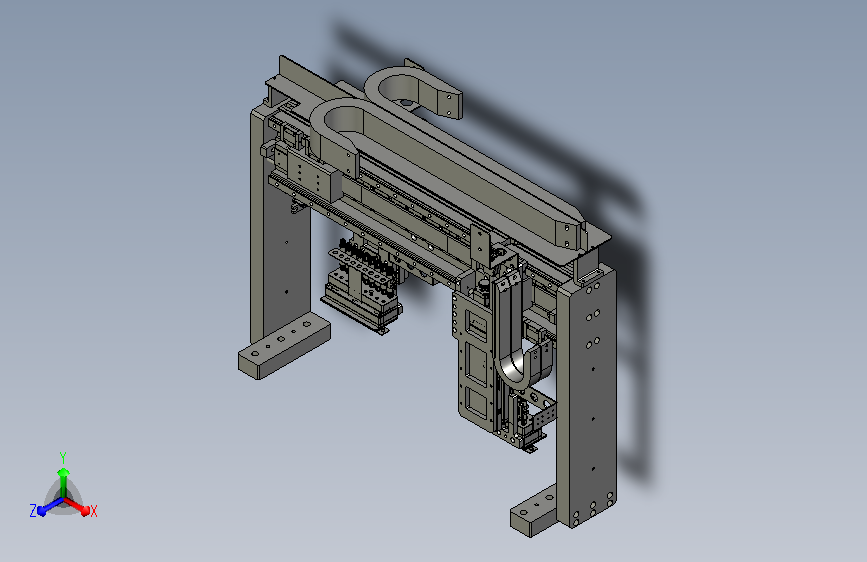867x562 pixels.
Task: Select the tall frame plate with rectangular cutouts
Action: click(x=474, y=364)
